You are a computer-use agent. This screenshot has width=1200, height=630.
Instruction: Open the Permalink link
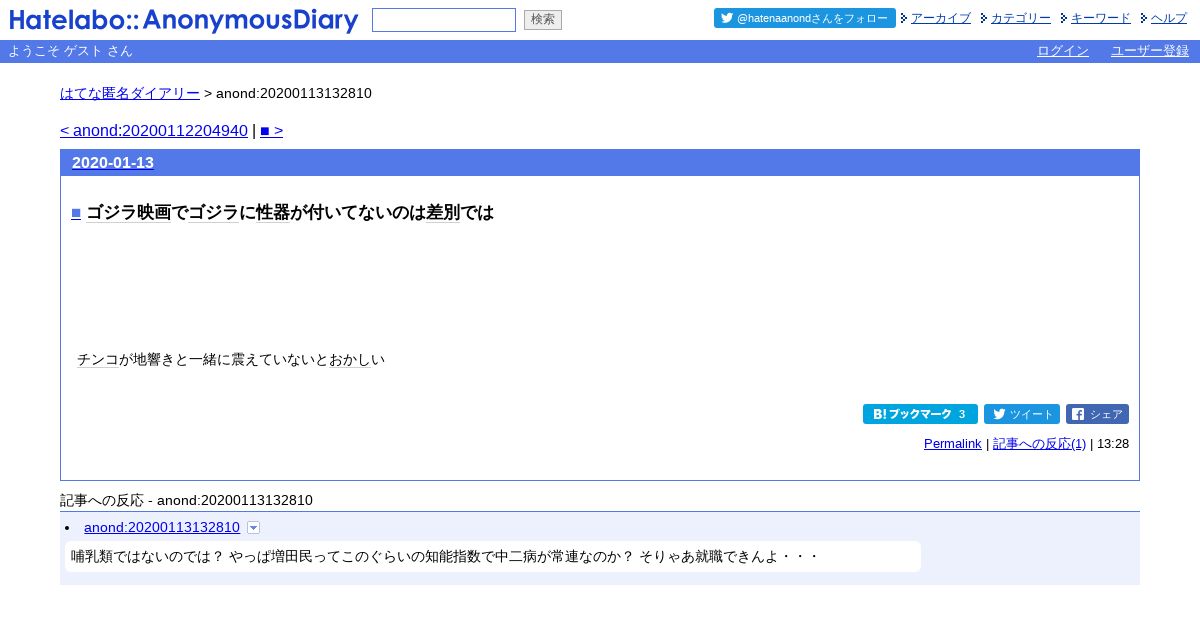[953, 444]
